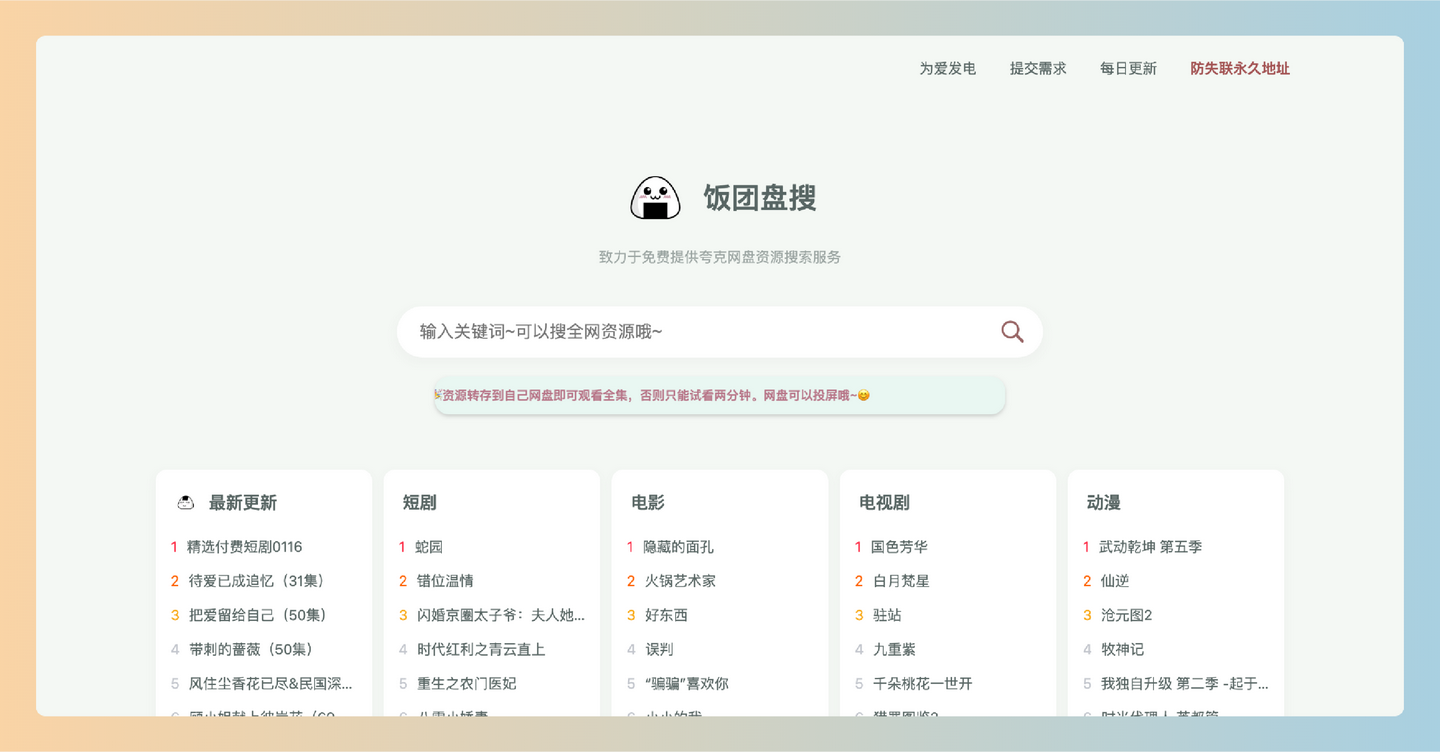Click the 短剧 column heading

[x=420, y=502]
